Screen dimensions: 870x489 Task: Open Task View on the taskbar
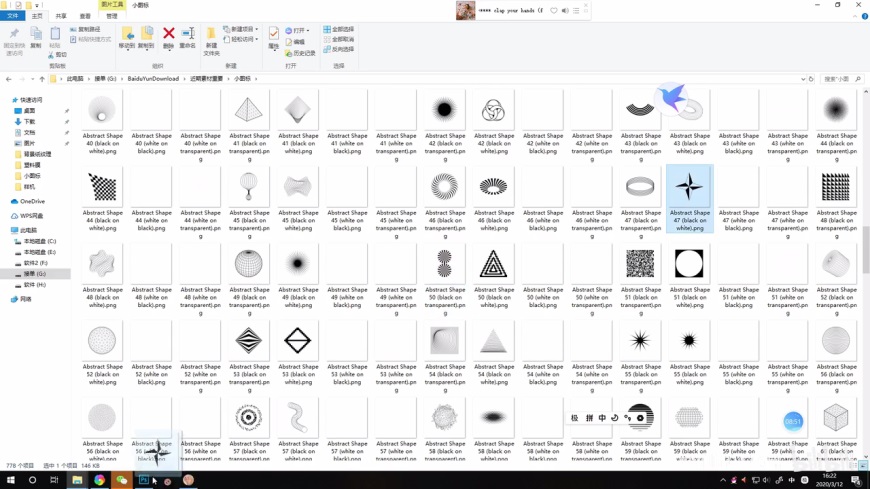(x=54, y=480)
